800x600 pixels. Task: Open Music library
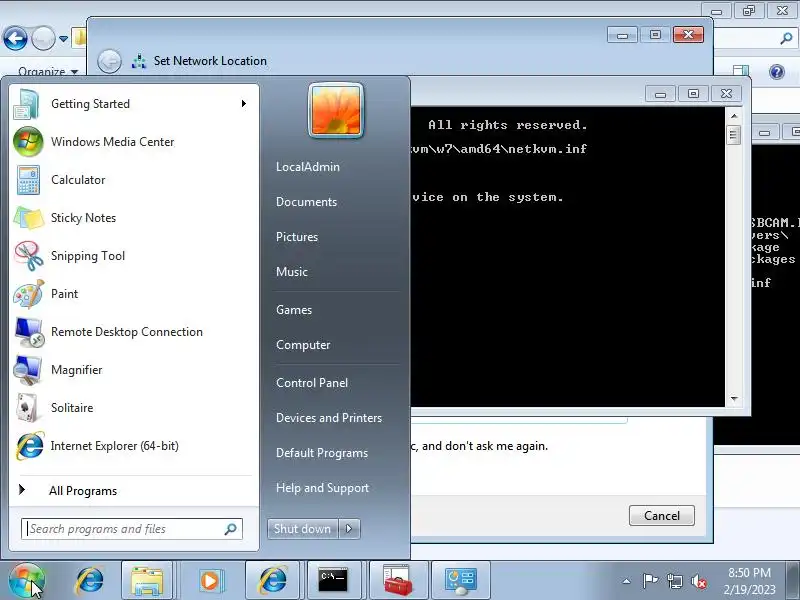coord(292,272)
